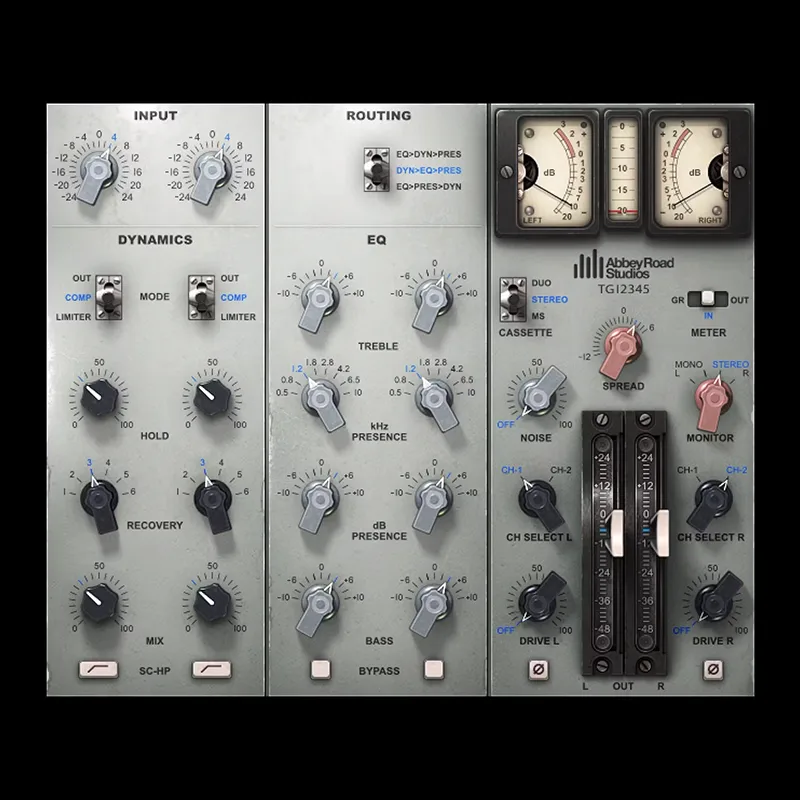The image size is (800, 800).
Task: Enable the left SC-HP filter button
Action: (x=98, y=669)
